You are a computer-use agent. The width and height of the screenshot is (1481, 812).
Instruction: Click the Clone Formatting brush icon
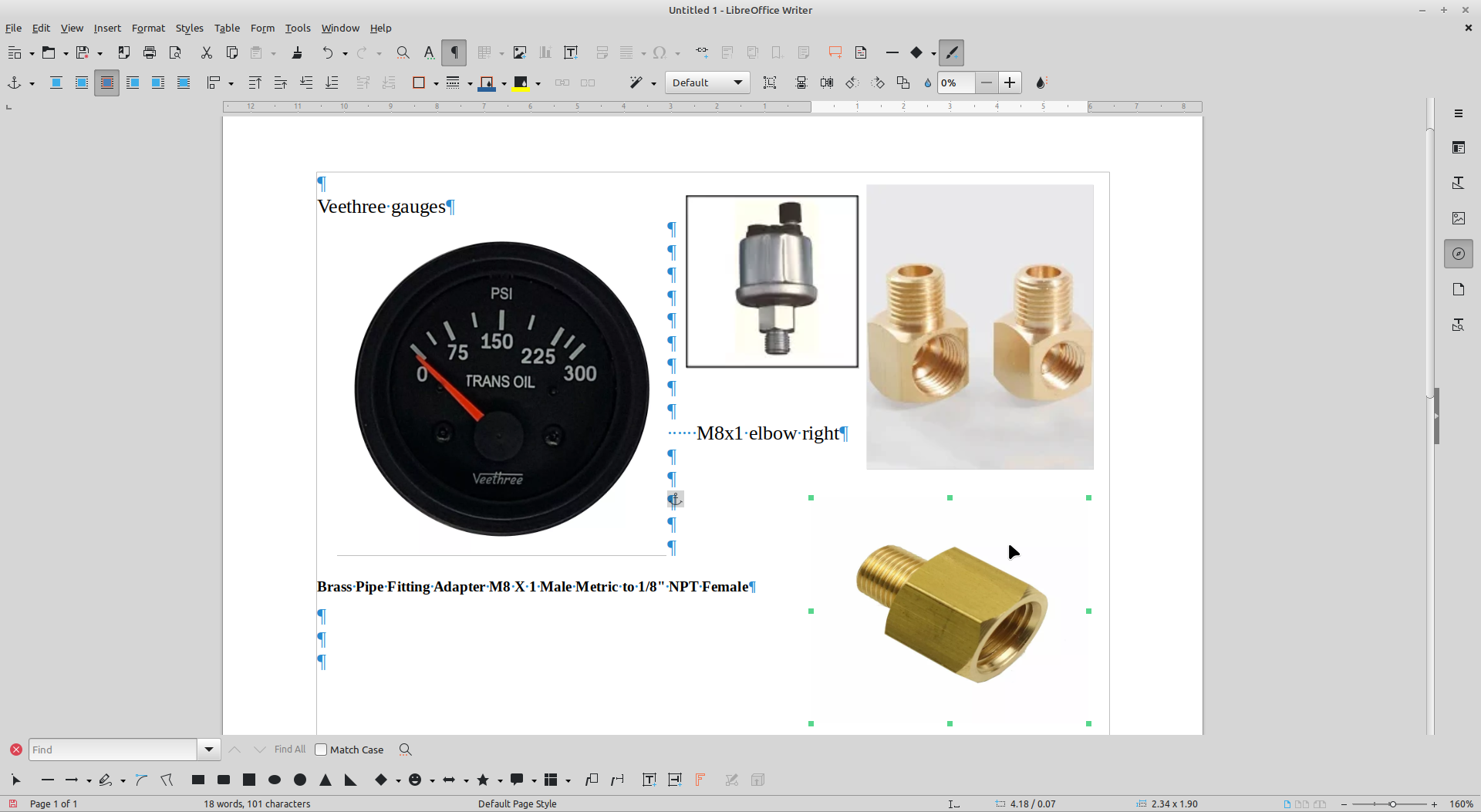pos(297,52)
